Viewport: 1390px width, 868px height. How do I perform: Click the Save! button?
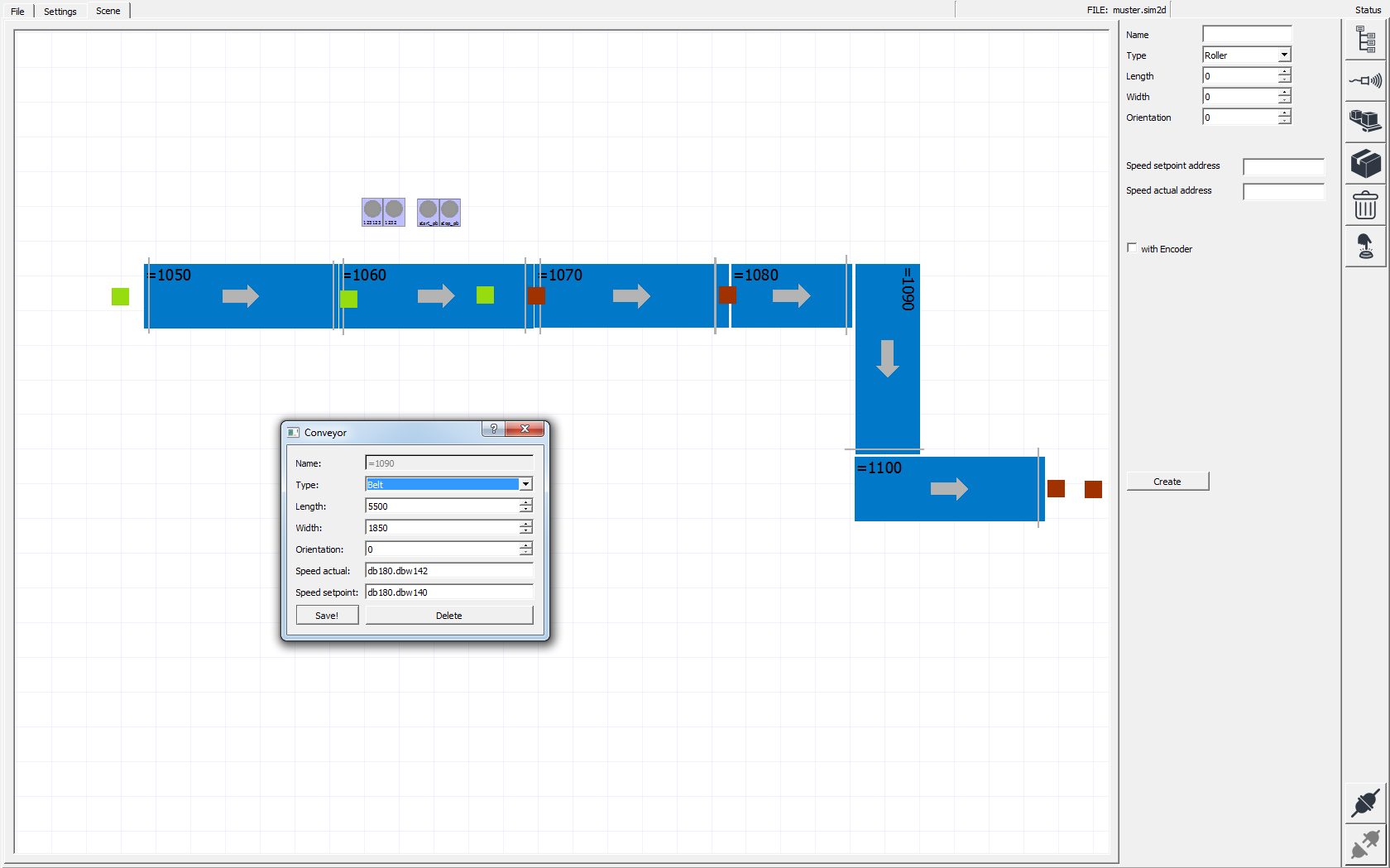(x=327, y=615)
